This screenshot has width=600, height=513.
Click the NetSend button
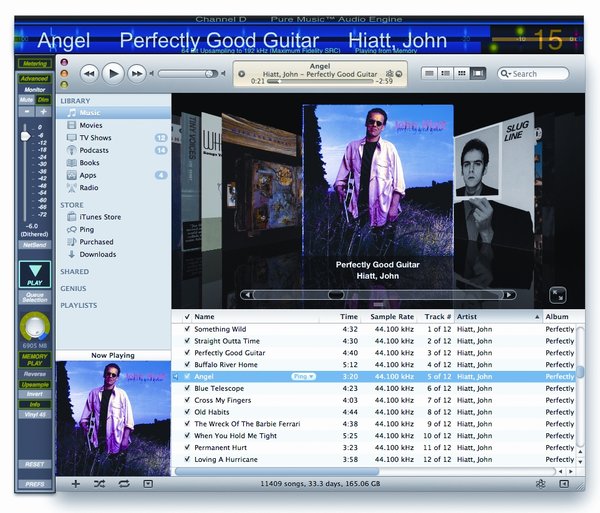35,245
